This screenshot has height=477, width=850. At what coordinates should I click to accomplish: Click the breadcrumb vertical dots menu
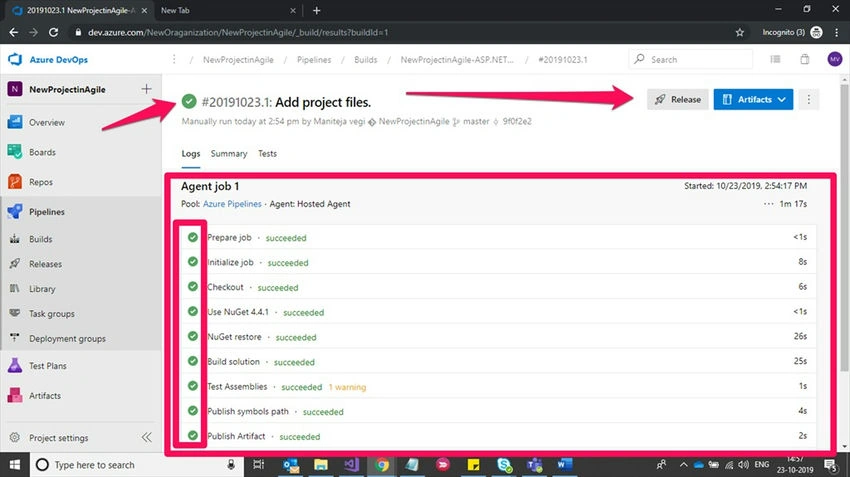174,59
